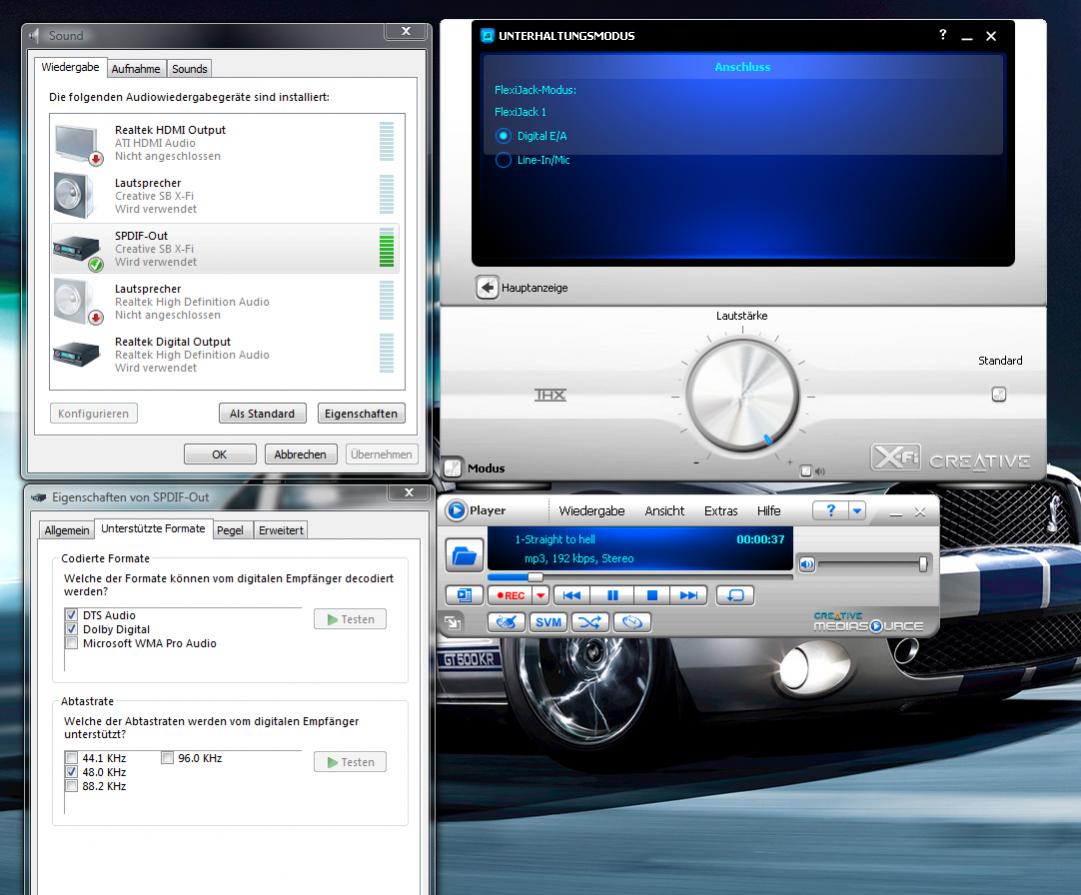Click the Lautstärke volume knob

[742, 396]
